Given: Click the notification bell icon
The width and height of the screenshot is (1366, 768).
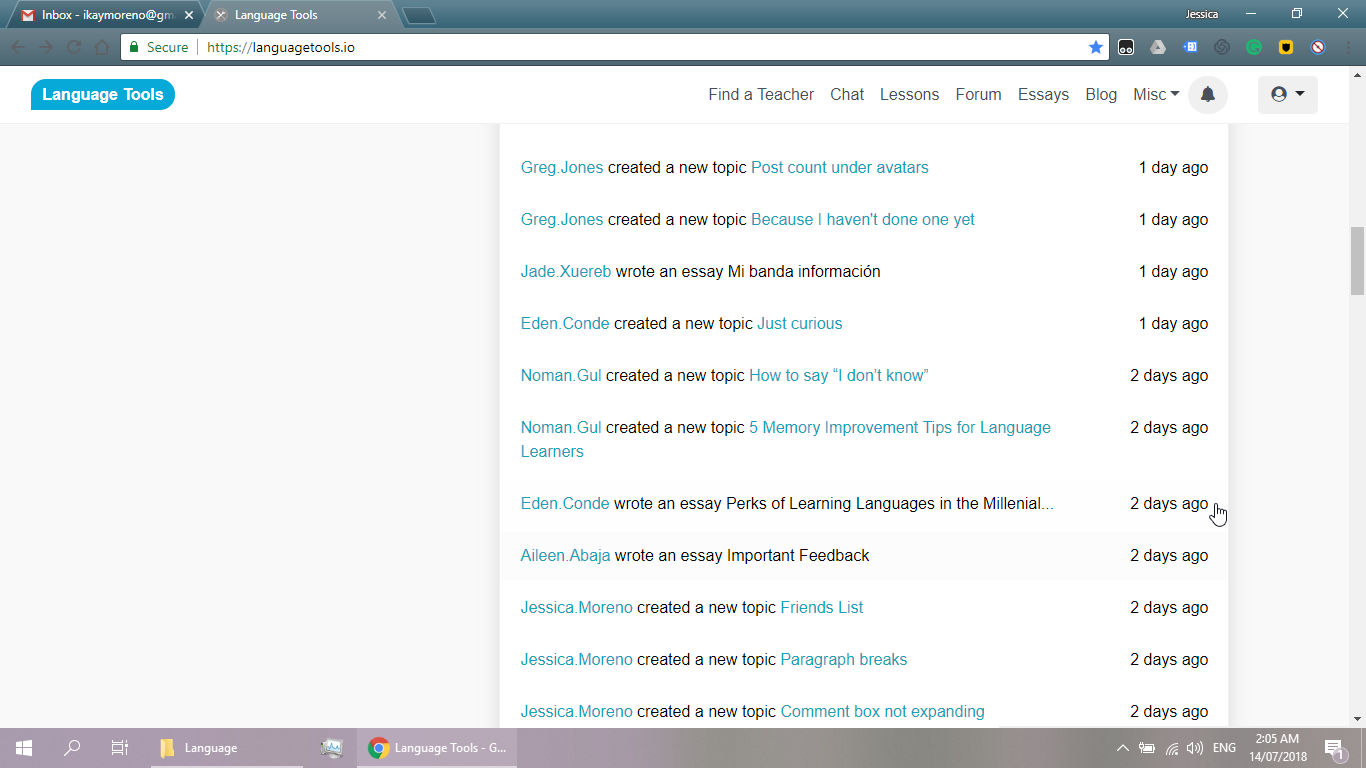Looking at the screenshot, I should [x=1207, y=95].
